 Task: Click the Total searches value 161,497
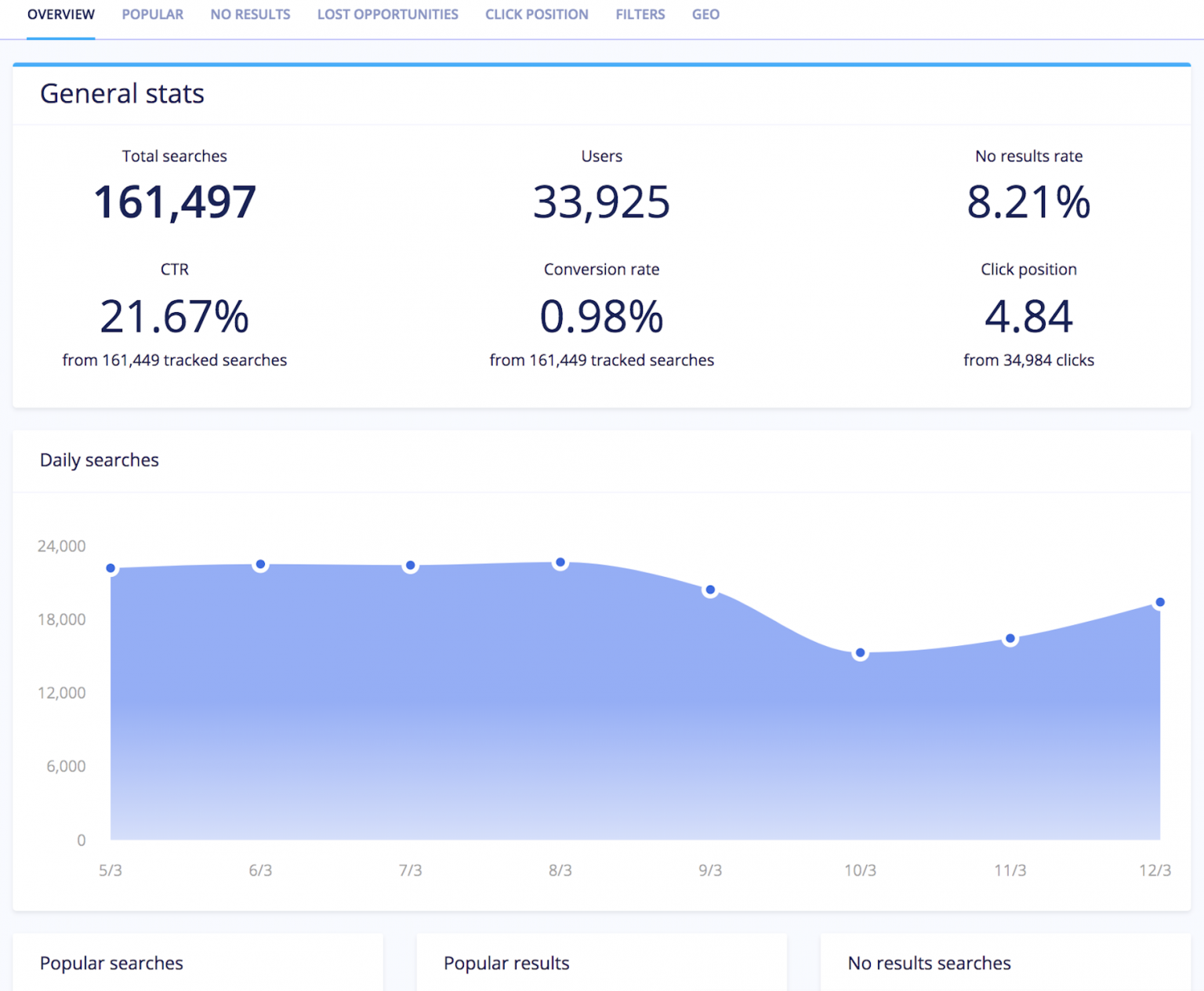point(175,202)
